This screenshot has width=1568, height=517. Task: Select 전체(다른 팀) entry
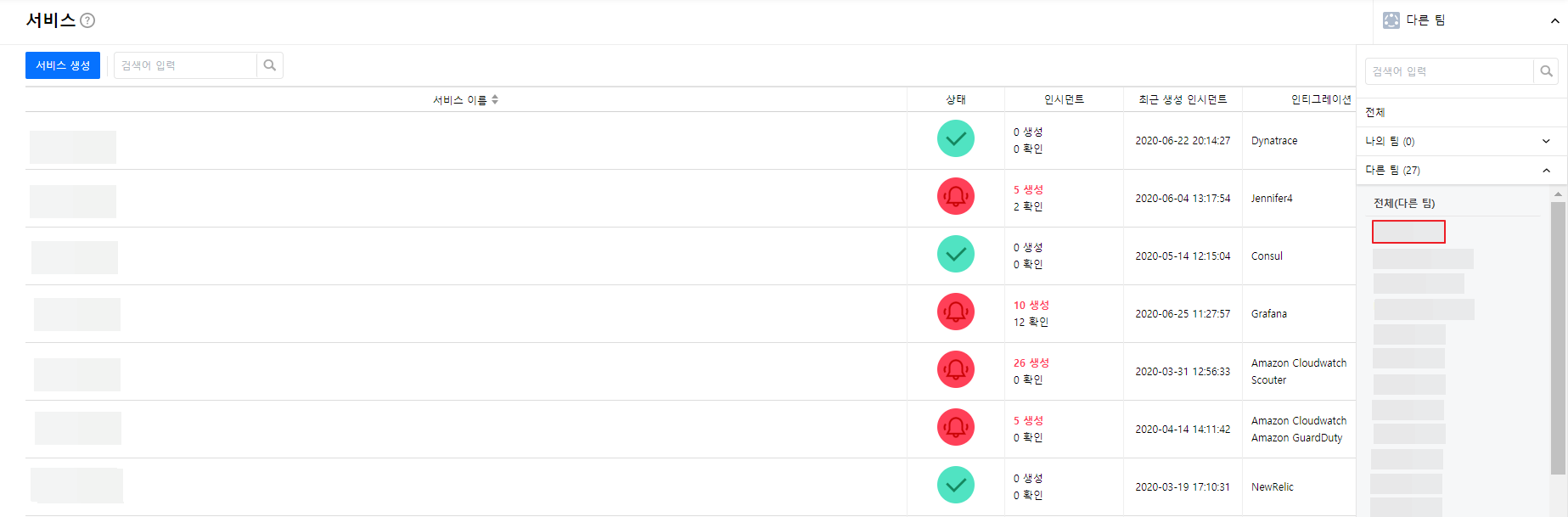pos(1404,204)
